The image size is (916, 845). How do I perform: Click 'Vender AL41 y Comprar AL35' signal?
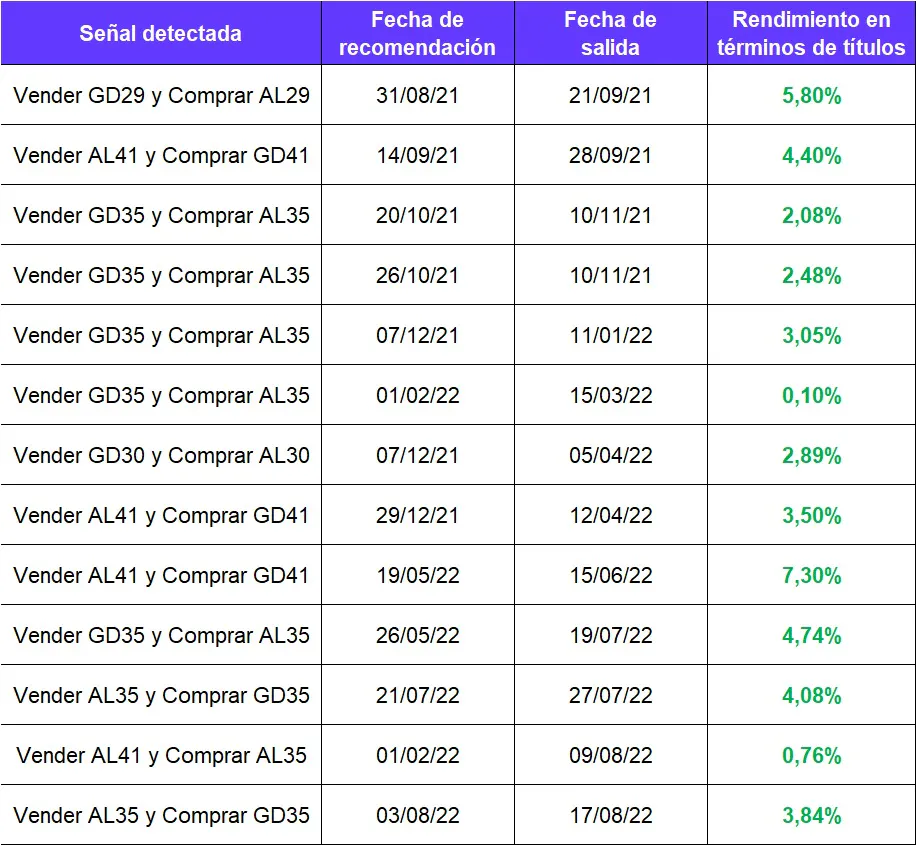161,756
